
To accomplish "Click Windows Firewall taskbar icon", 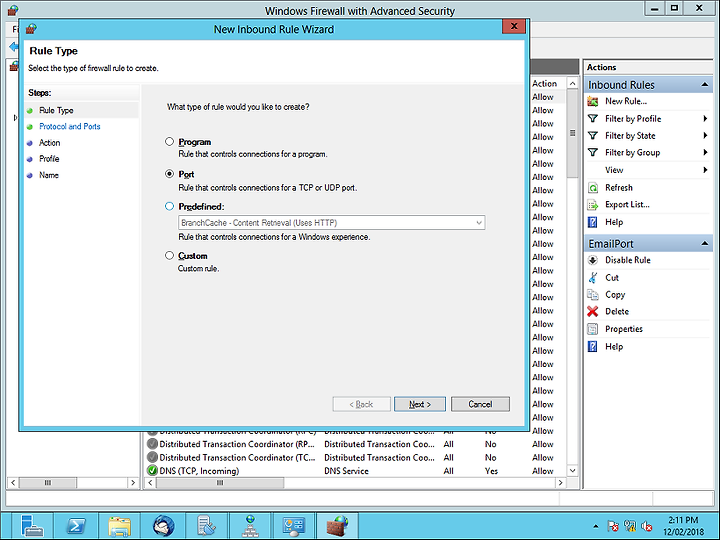I will [338, 526].
